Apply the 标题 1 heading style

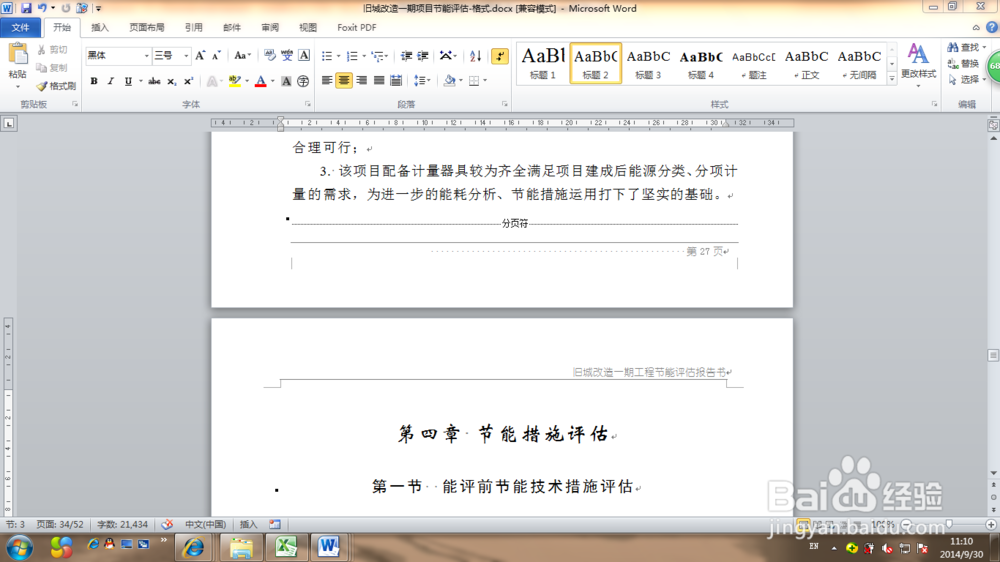pos(543,63)
